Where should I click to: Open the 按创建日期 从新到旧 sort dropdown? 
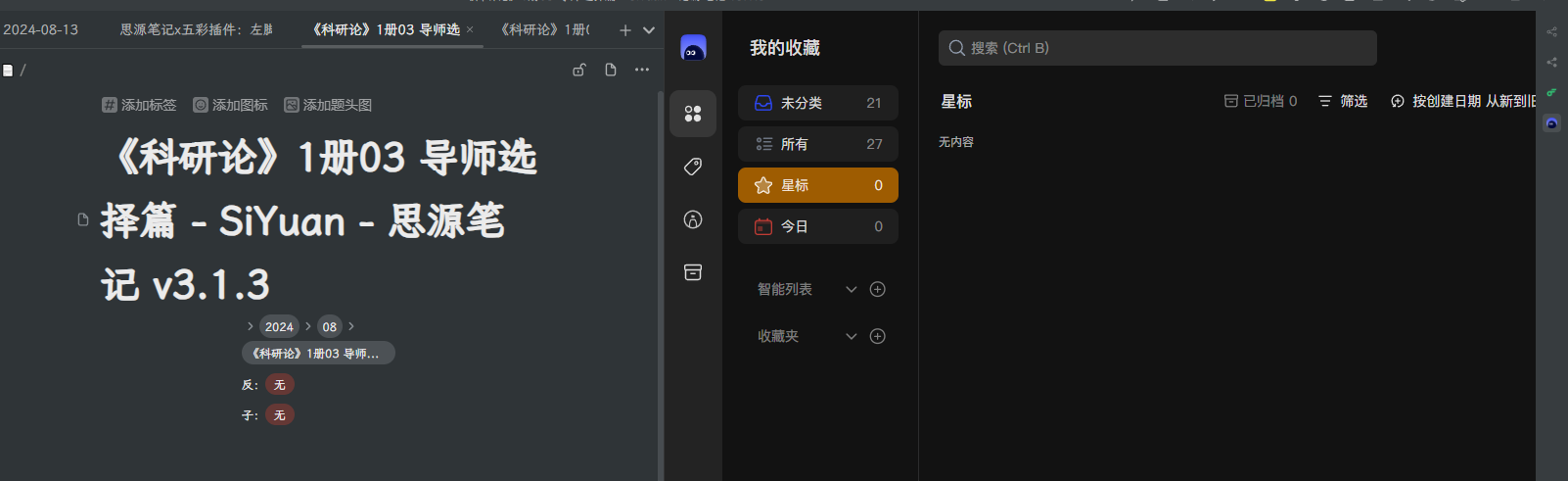point(1462,101)
